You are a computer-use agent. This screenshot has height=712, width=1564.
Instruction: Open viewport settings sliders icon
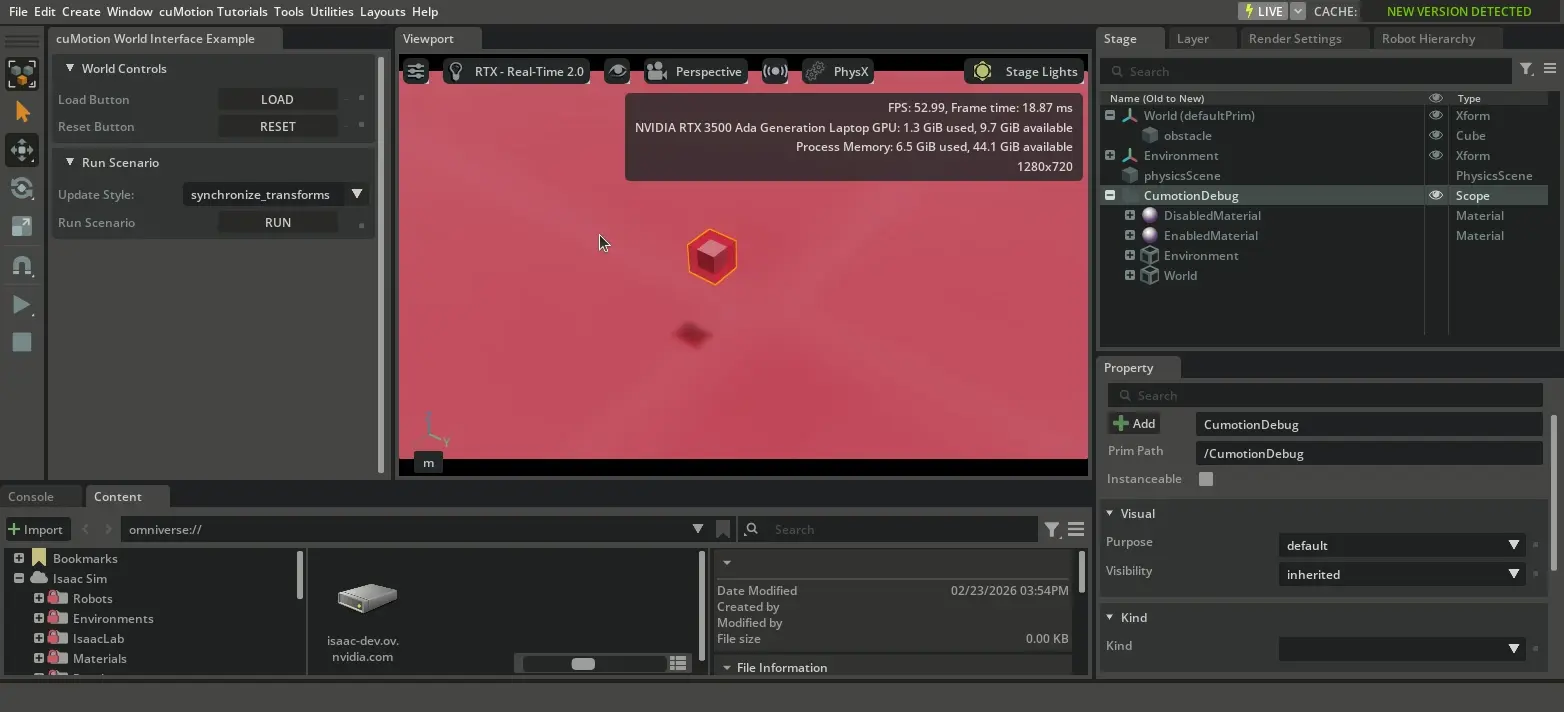416,71
